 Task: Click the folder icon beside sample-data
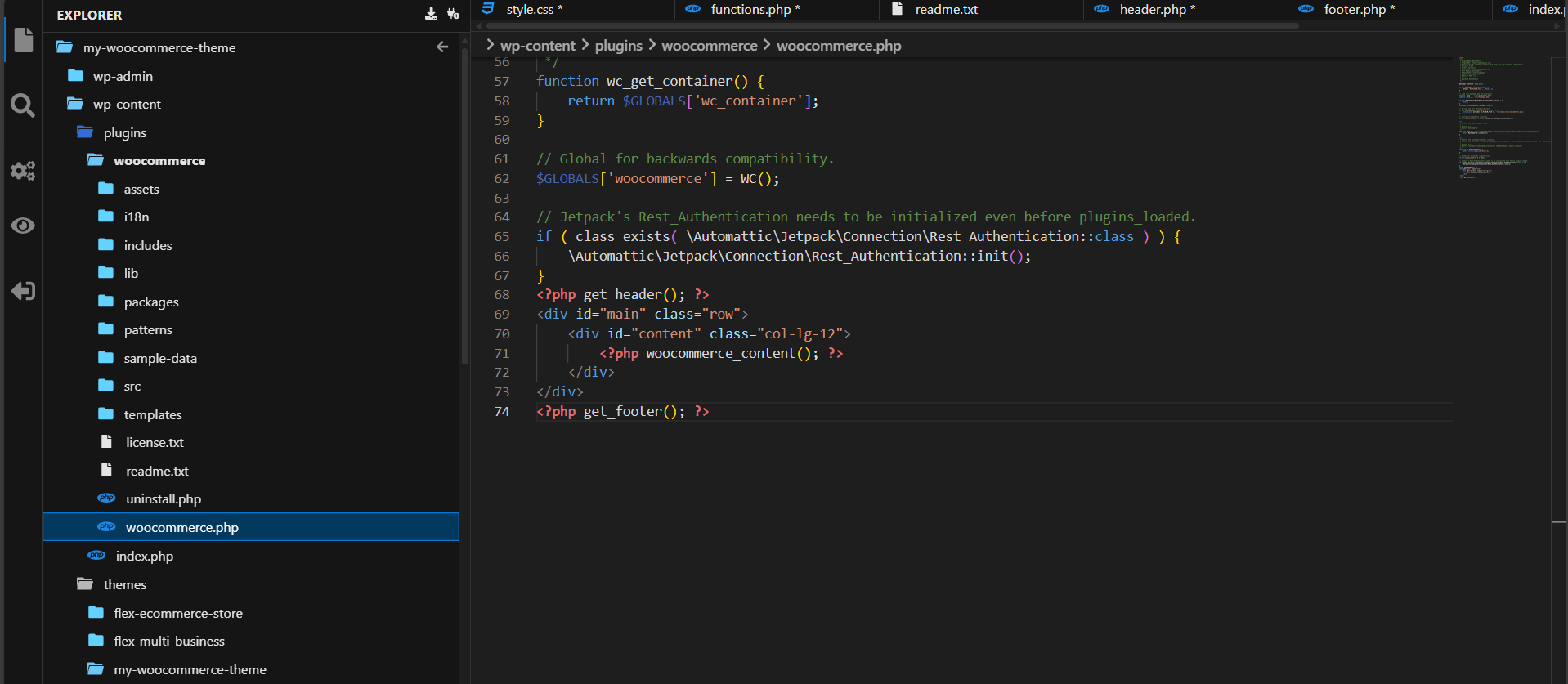105,357
